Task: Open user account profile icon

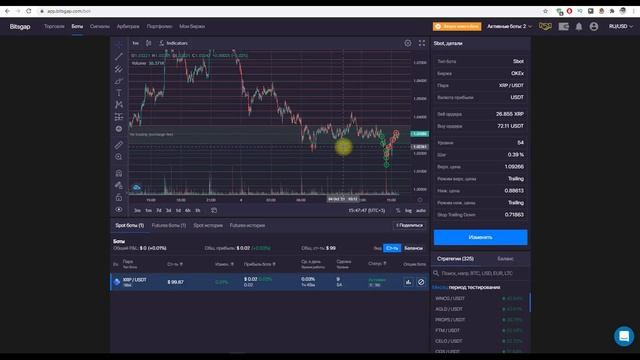Action: [x=594, y=27]
